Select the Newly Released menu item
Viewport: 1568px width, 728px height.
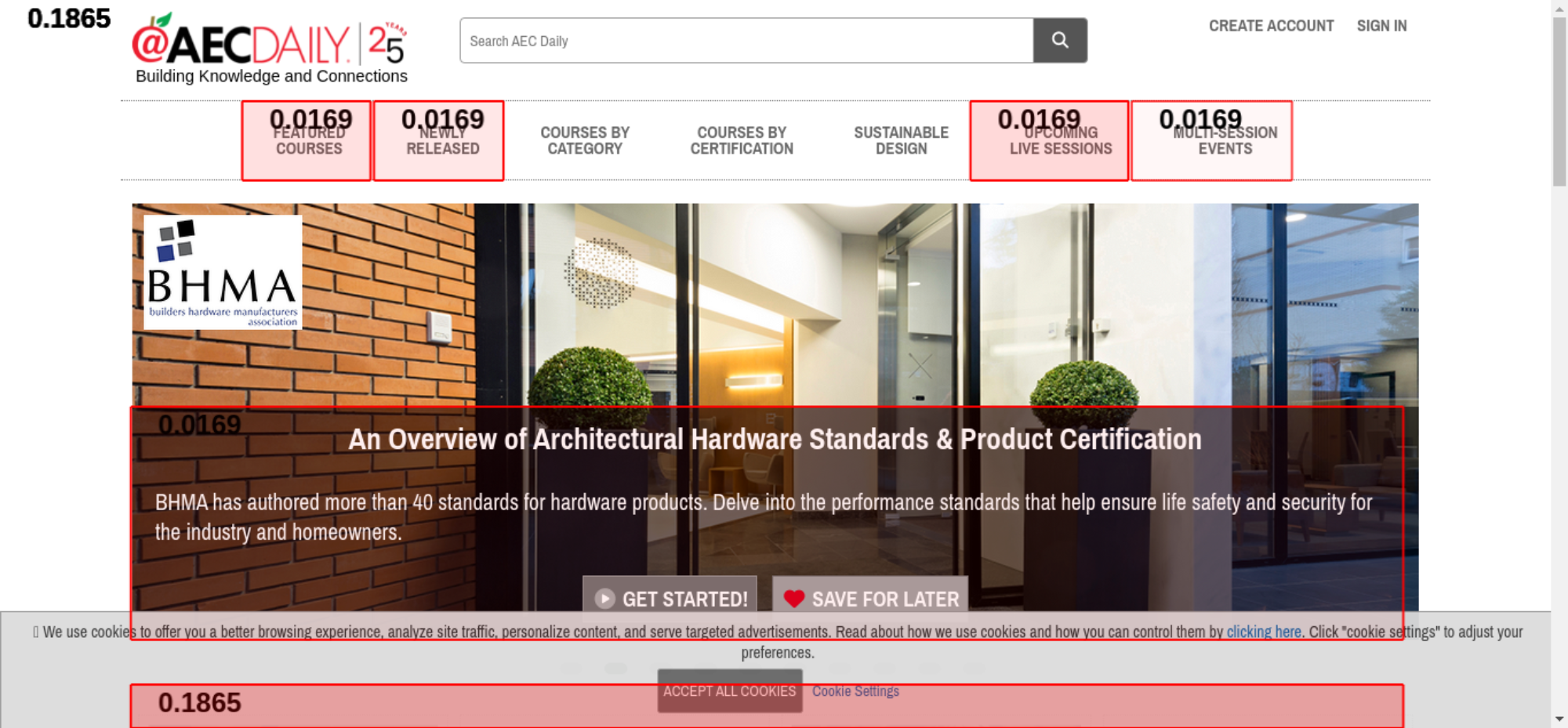[441, 141]
